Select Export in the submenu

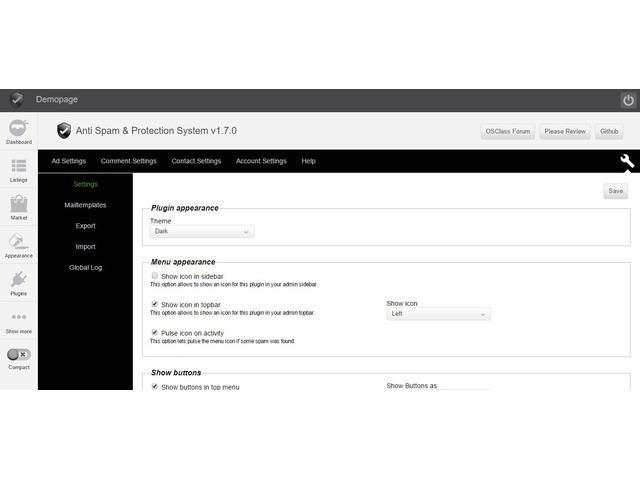tap(85, 226)
